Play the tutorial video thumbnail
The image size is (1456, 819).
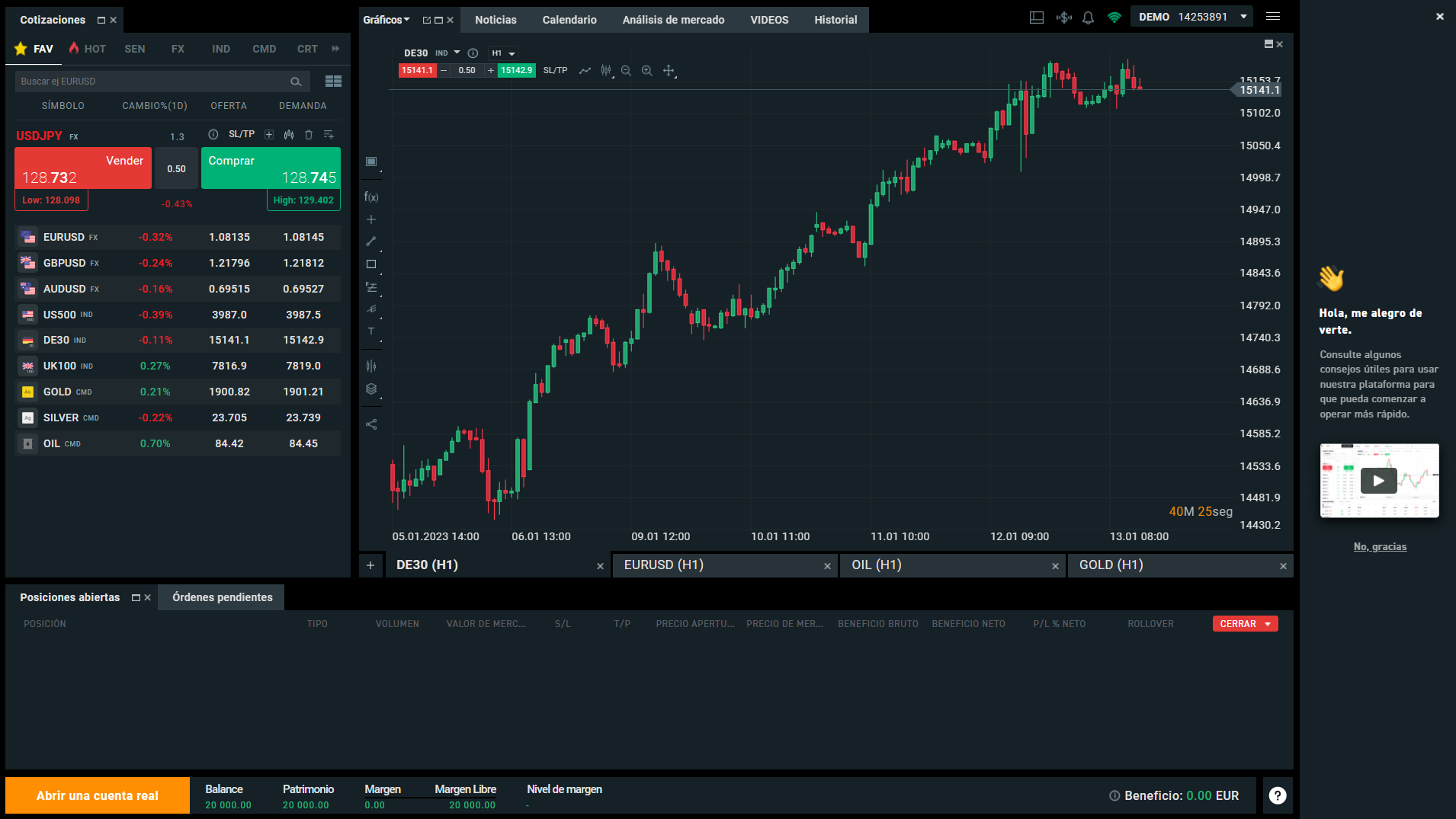(1378, 481)
